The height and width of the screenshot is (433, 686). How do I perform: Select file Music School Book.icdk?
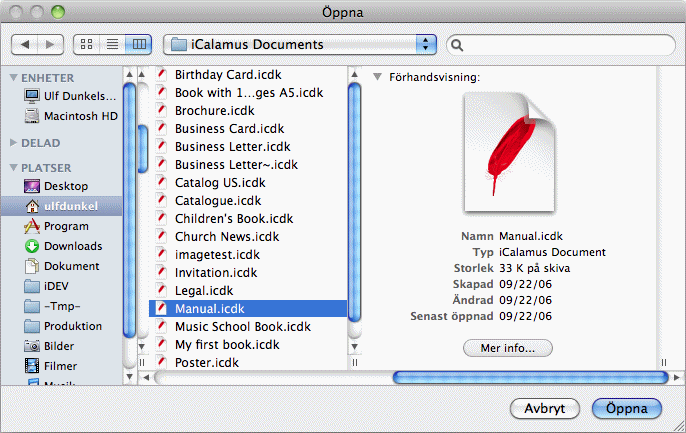(248, 327)
